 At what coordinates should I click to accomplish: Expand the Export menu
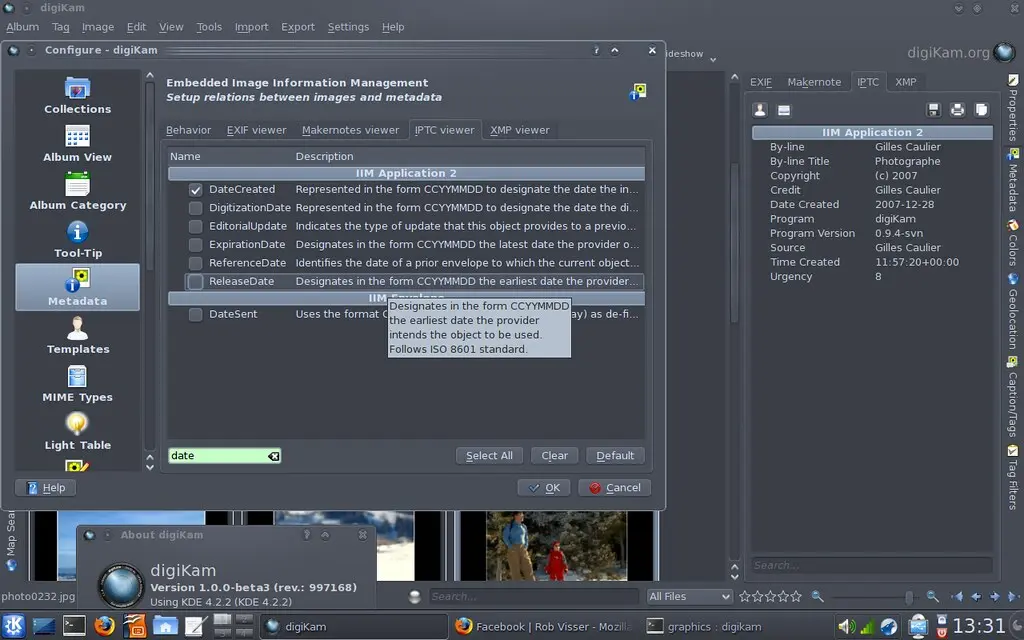[297, 27]
